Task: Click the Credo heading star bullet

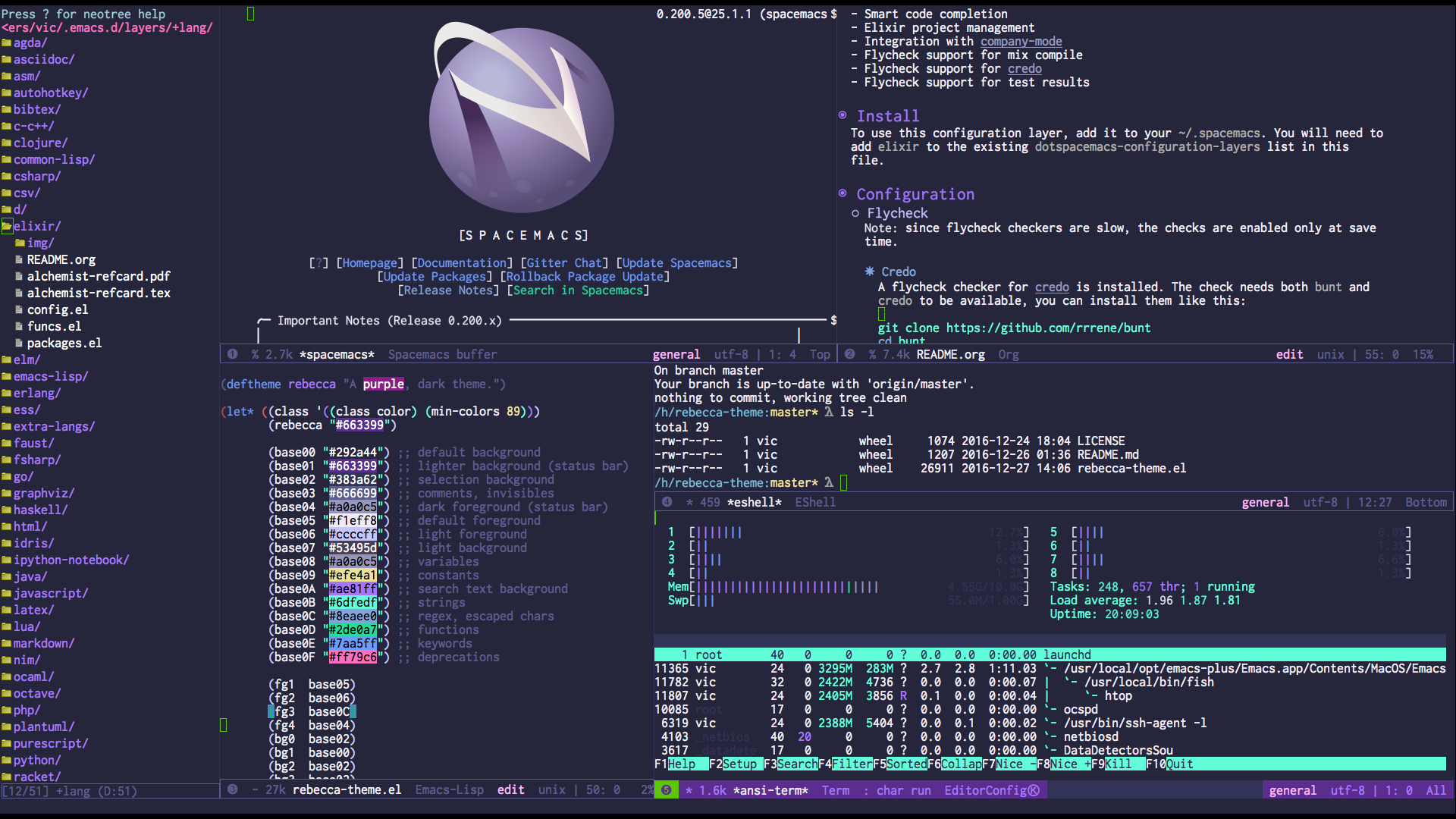Action: (x=870, y=271)
